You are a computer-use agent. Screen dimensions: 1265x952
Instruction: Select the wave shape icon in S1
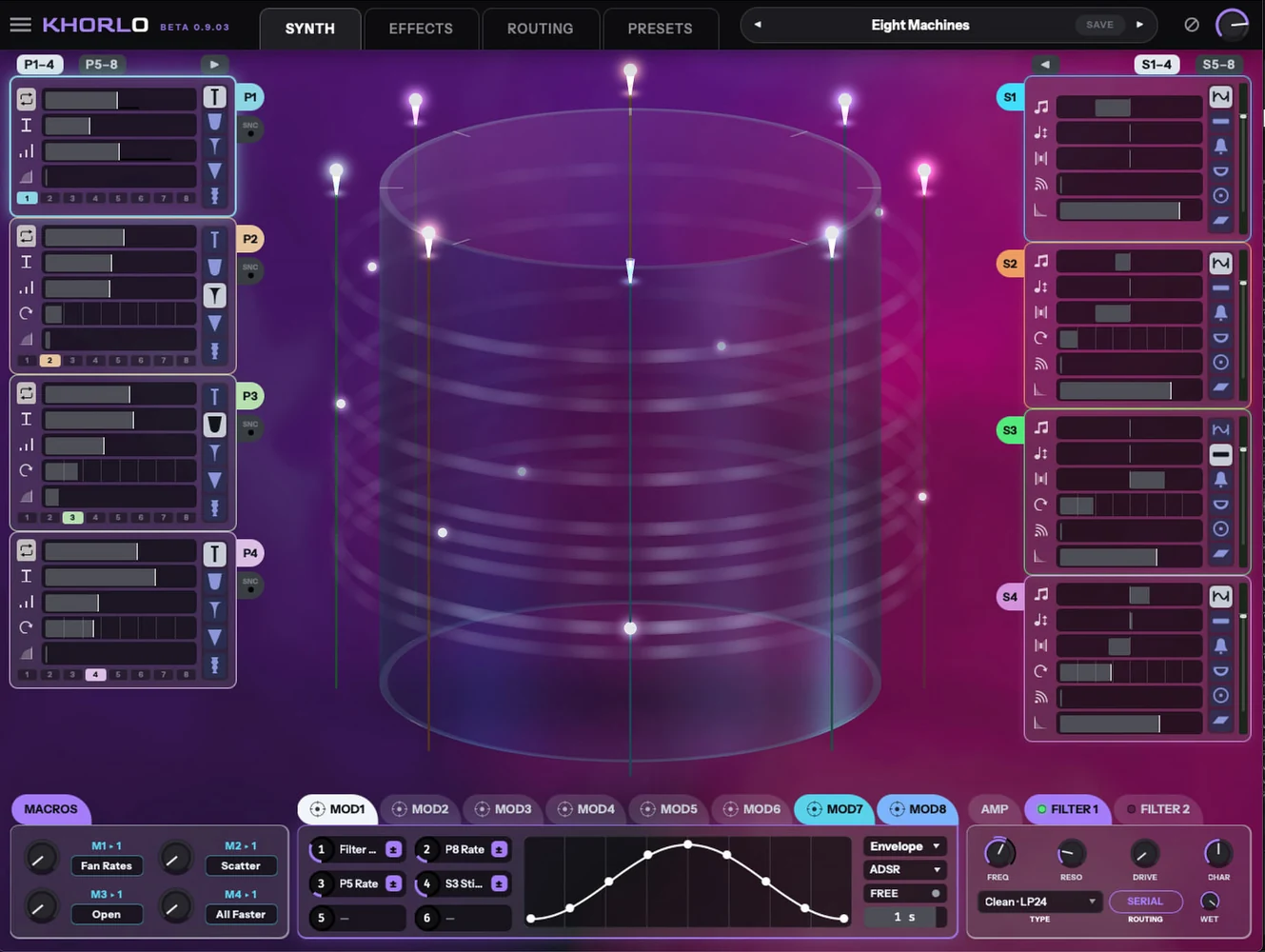click(x=1220, y=96)
